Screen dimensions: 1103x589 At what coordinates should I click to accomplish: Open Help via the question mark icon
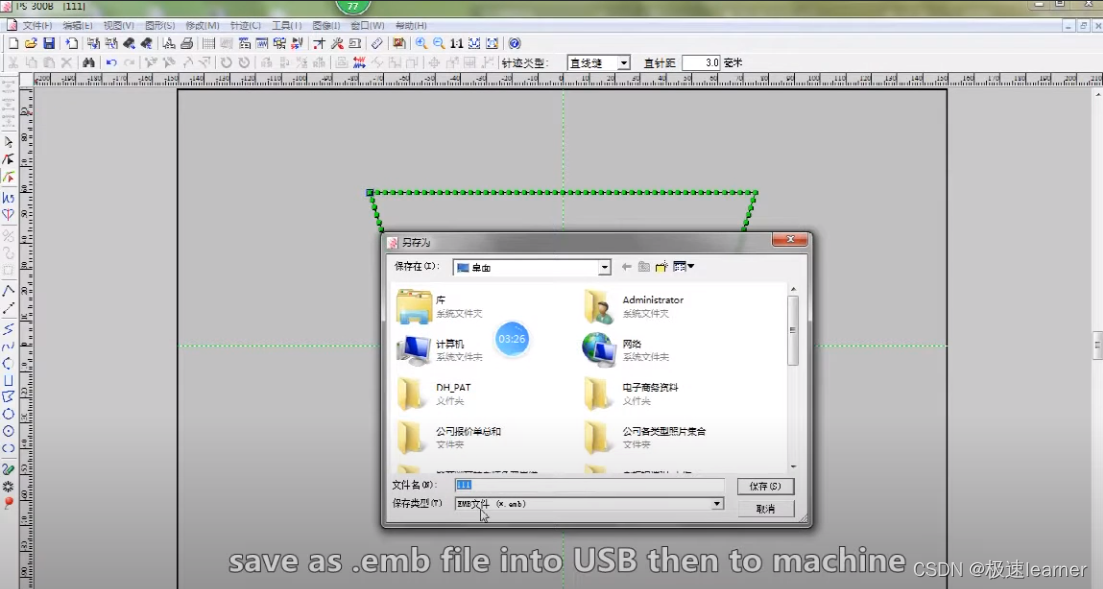pyautogui.click(x=515, y=44)
